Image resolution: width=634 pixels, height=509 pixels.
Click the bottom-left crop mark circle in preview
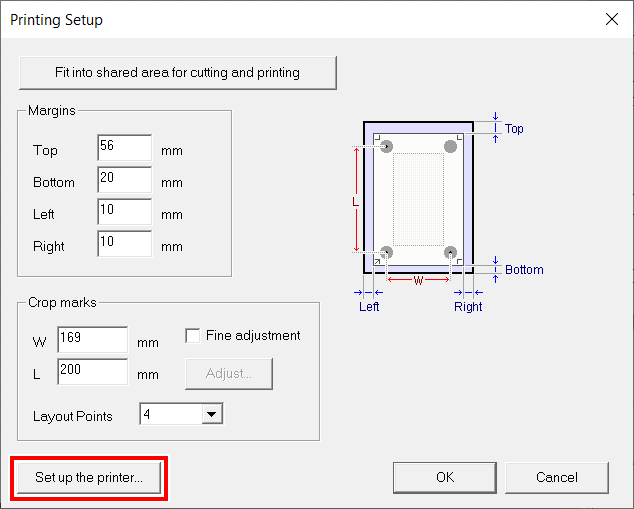click(x=387, y=252)
